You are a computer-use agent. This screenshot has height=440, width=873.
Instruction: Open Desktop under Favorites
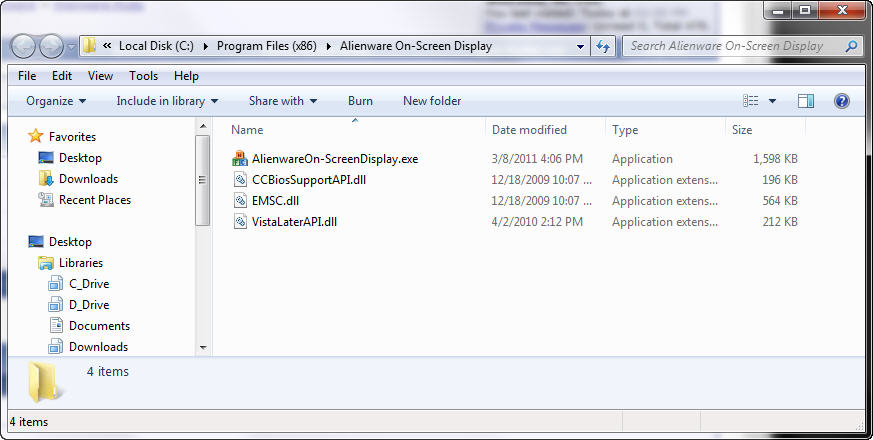coord(80,158)
